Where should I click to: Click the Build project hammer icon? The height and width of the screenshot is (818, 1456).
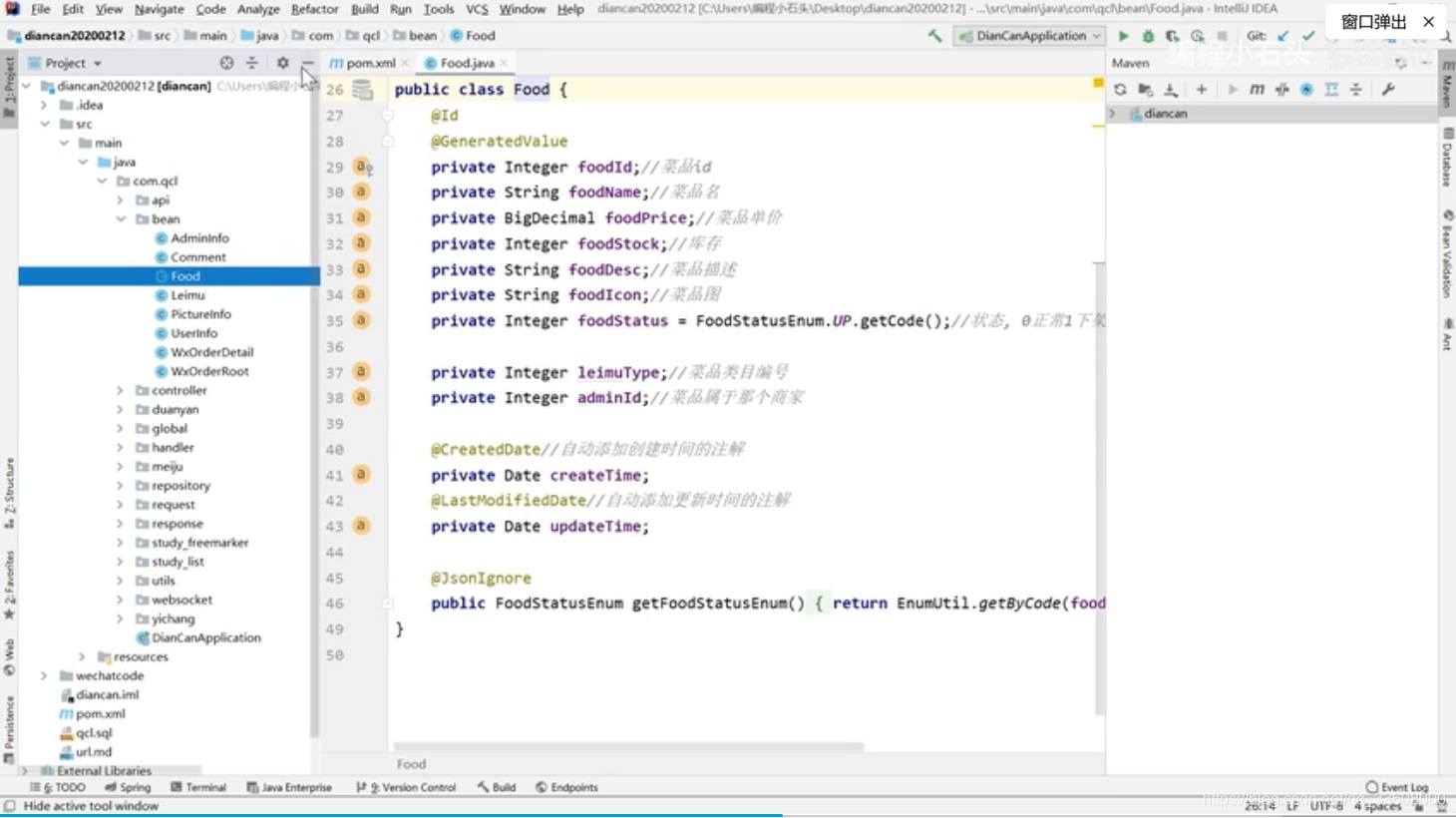point(934,36)
